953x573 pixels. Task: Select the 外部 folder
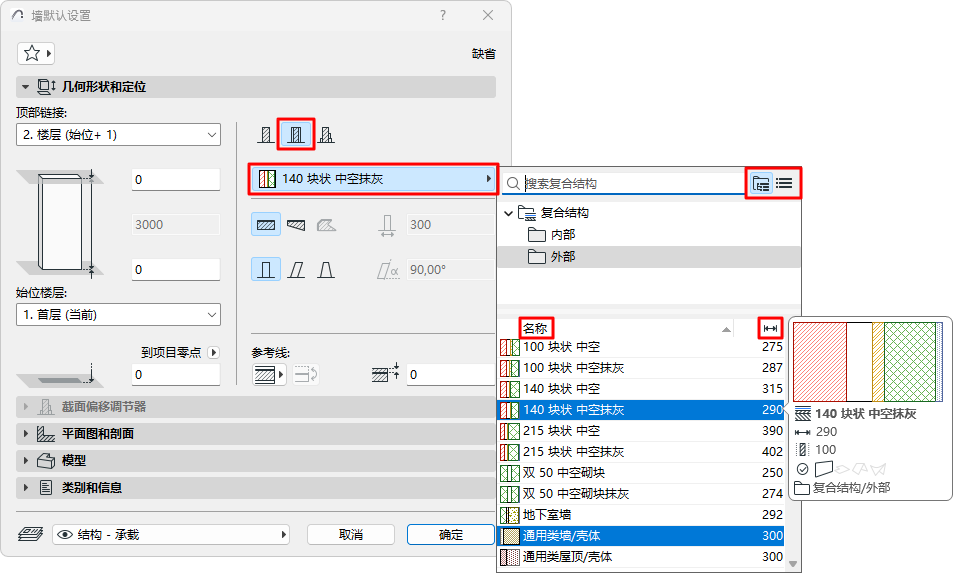click(x=649, y=257)
